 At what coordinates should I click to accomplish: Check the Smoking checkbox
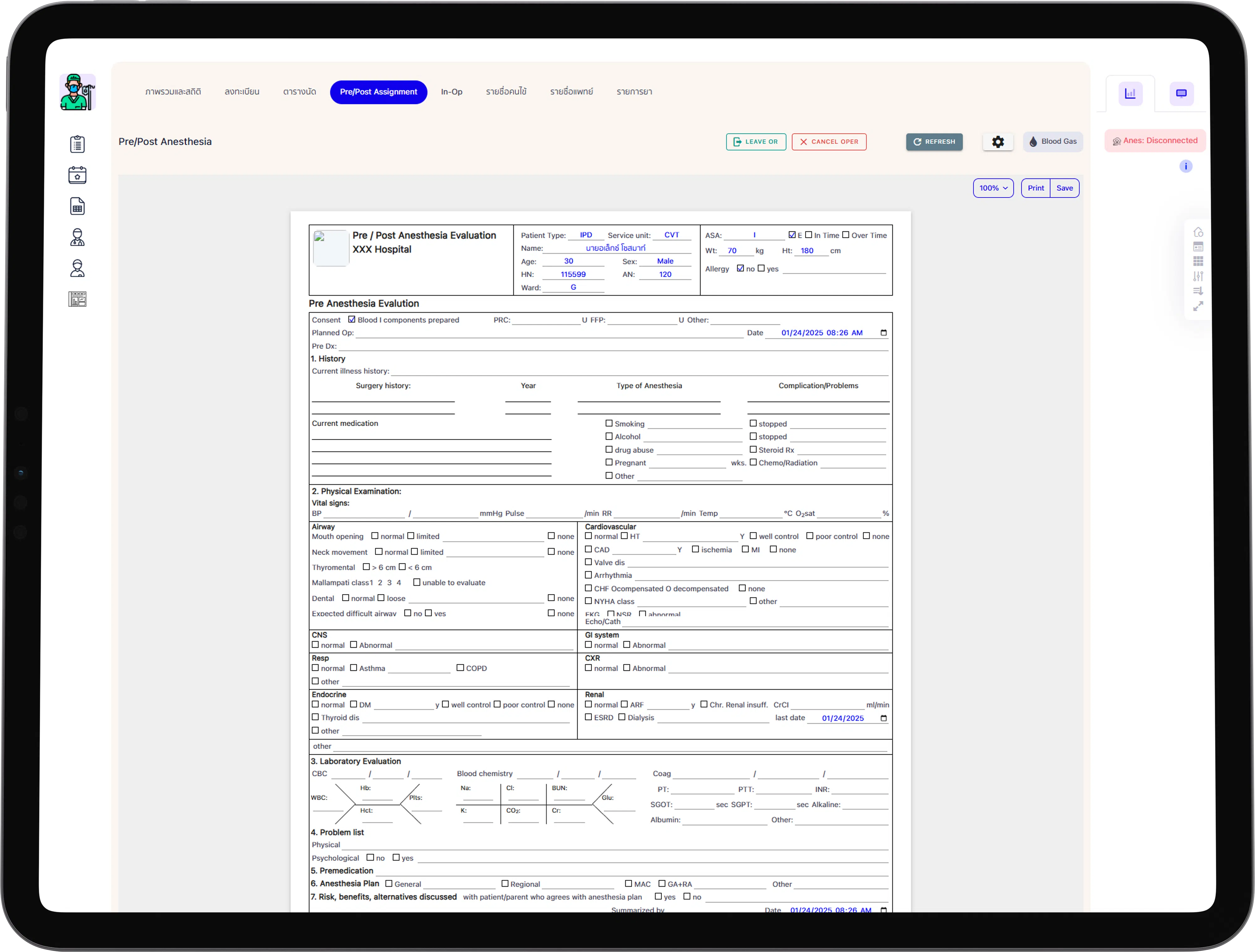coord(609,424)
